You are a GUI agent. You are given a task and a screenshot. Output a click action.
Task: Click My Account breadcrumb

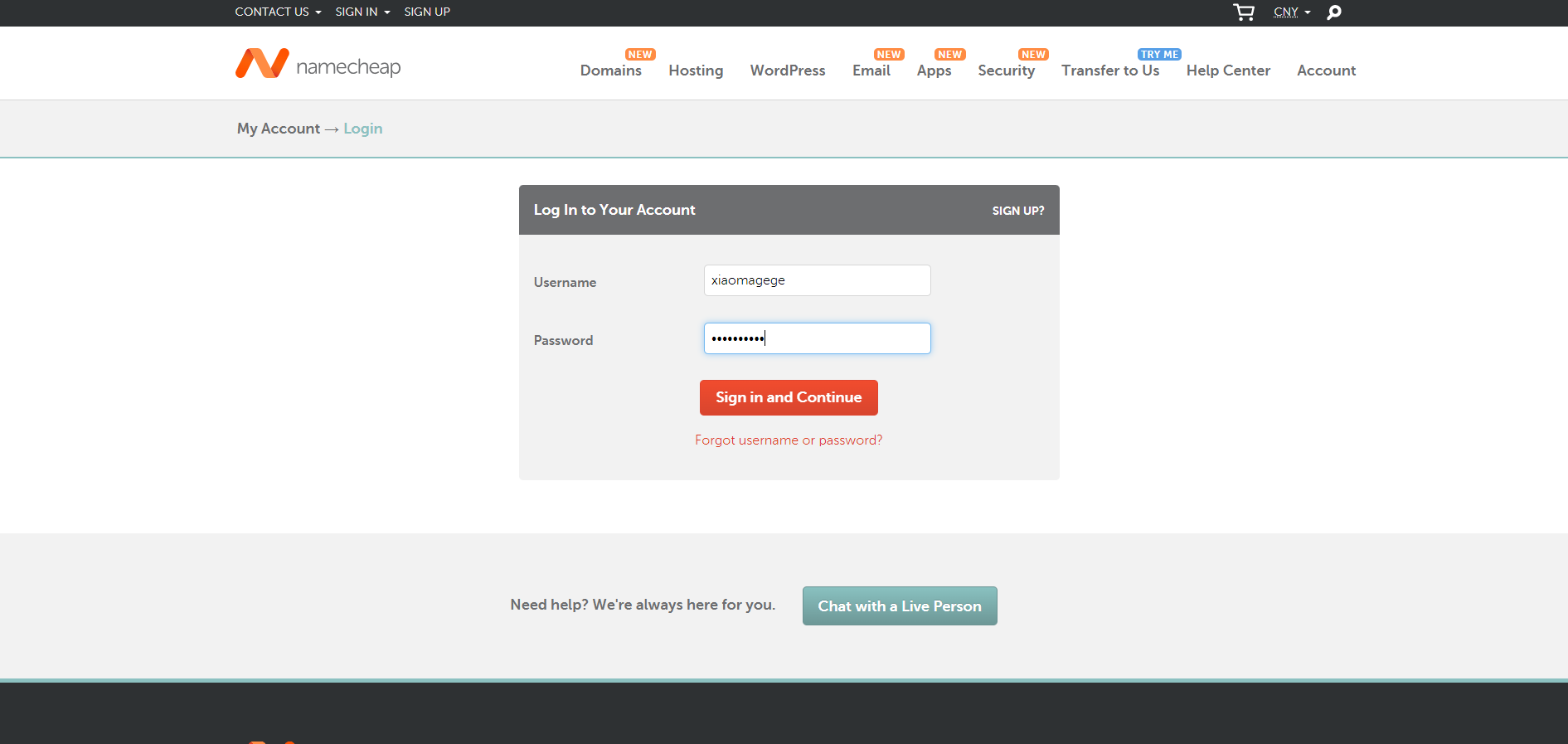[279, 129]
